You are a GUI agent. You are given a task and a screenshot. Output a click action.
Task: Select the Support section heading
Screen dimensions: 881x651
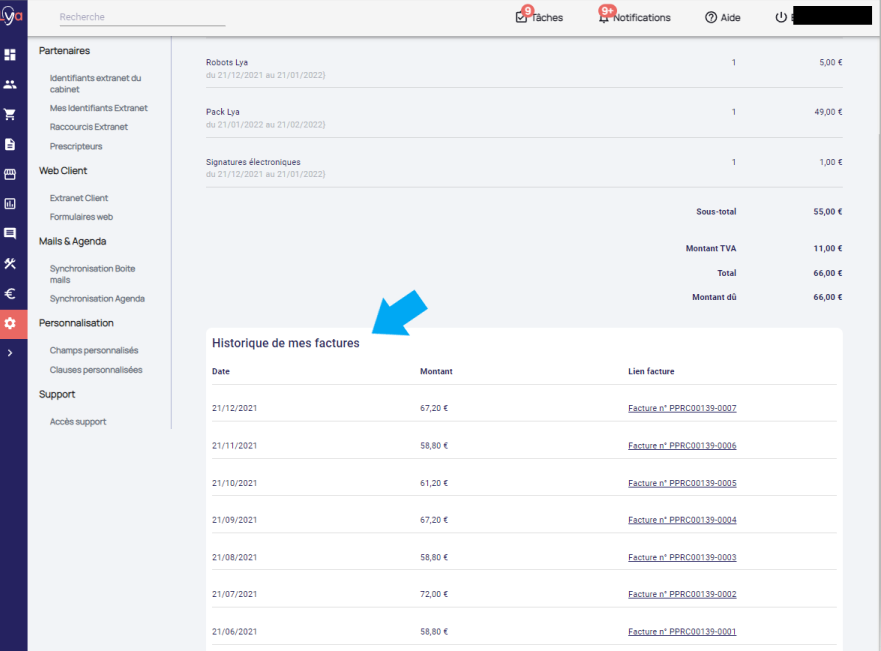(x=57, y=394)
